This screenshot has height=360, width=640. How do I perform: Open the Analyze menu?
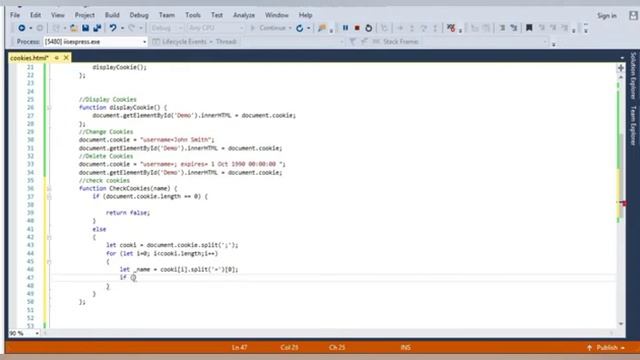click(x=244, y=15)
